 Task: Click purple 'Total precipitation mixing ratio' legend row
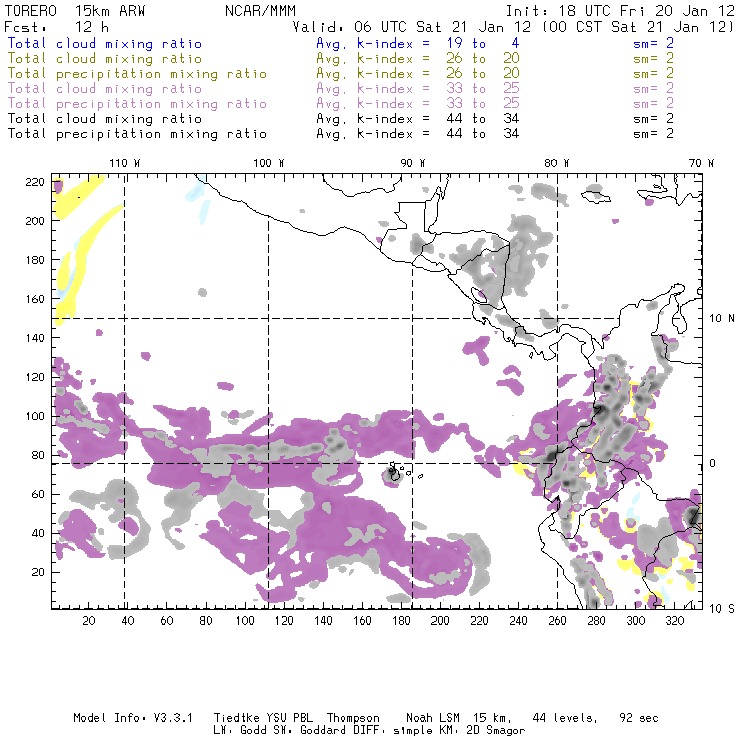point(137,104)
